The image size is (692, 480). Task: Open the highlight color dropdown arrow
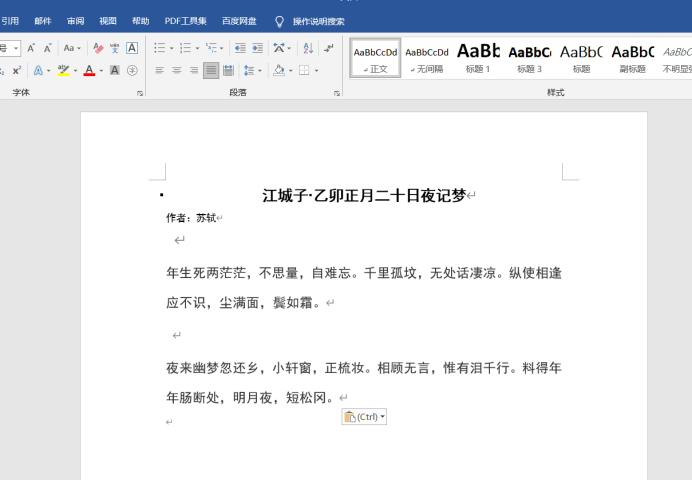tap(75, 71)
